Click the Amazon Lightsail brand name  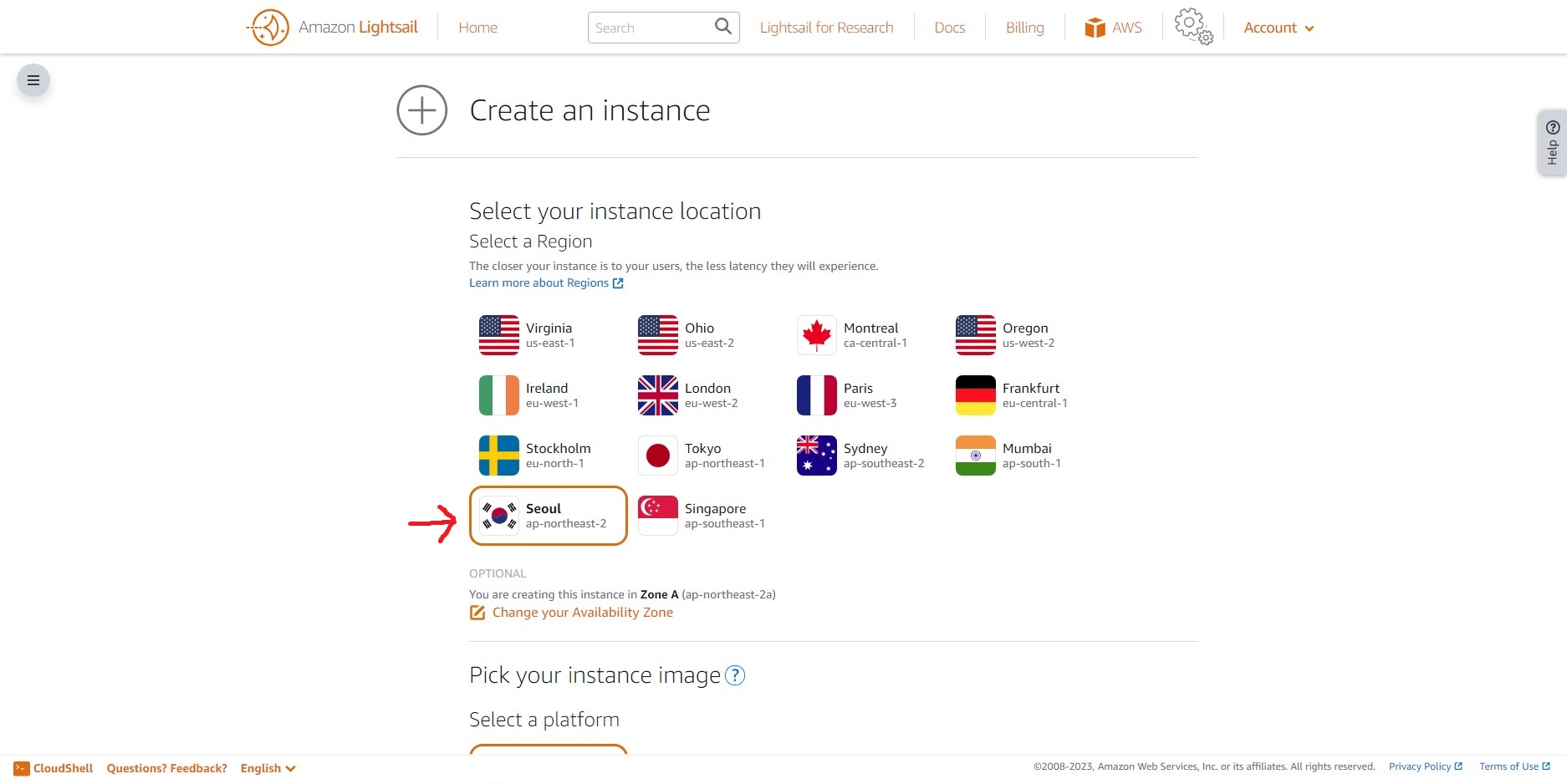coord(358,27)
